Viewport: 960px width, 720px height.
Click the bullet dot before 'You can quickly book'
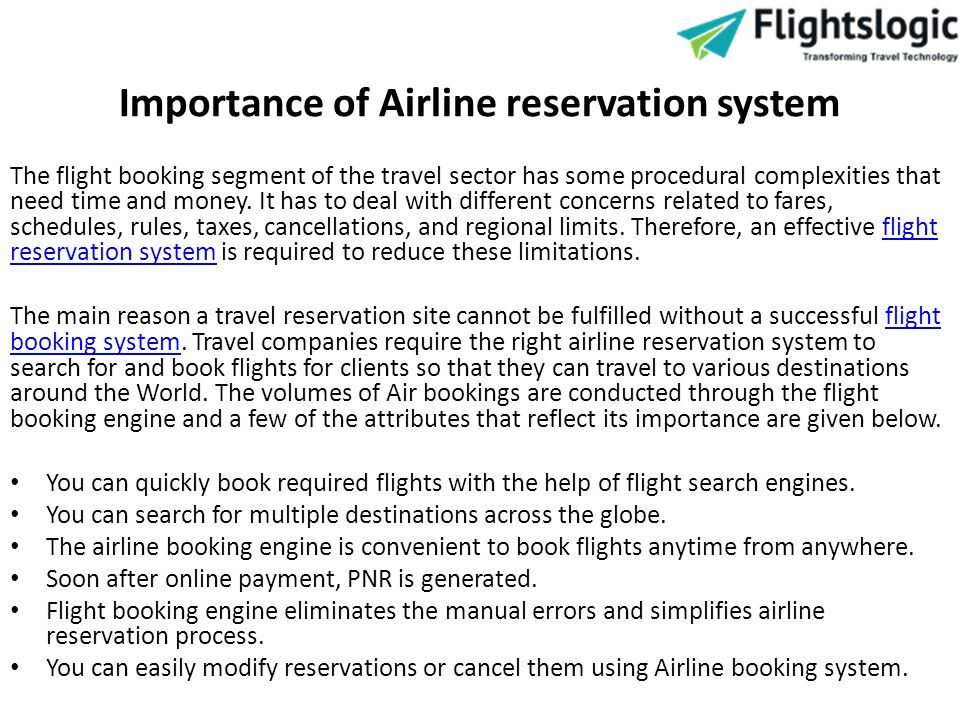[x=15, y=483]
